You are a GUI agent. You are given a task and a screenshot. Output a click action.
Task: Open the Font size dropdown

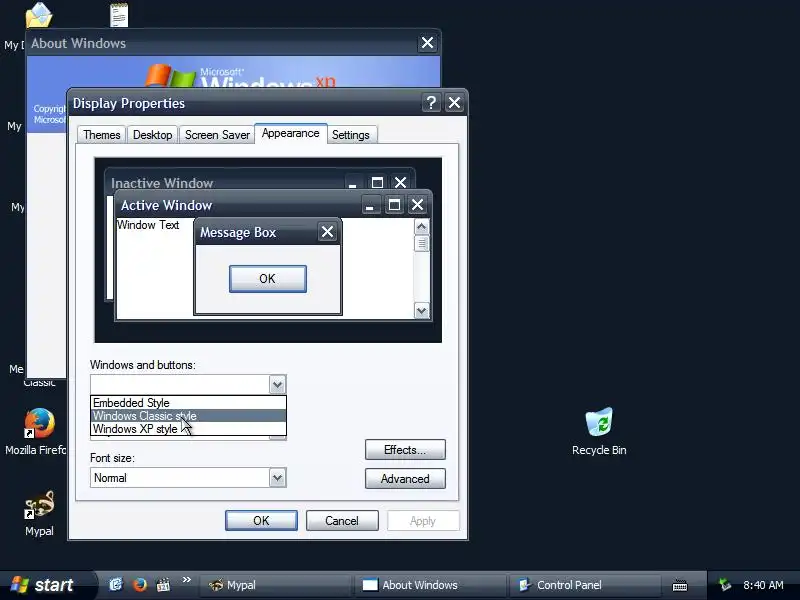point(278,478)
